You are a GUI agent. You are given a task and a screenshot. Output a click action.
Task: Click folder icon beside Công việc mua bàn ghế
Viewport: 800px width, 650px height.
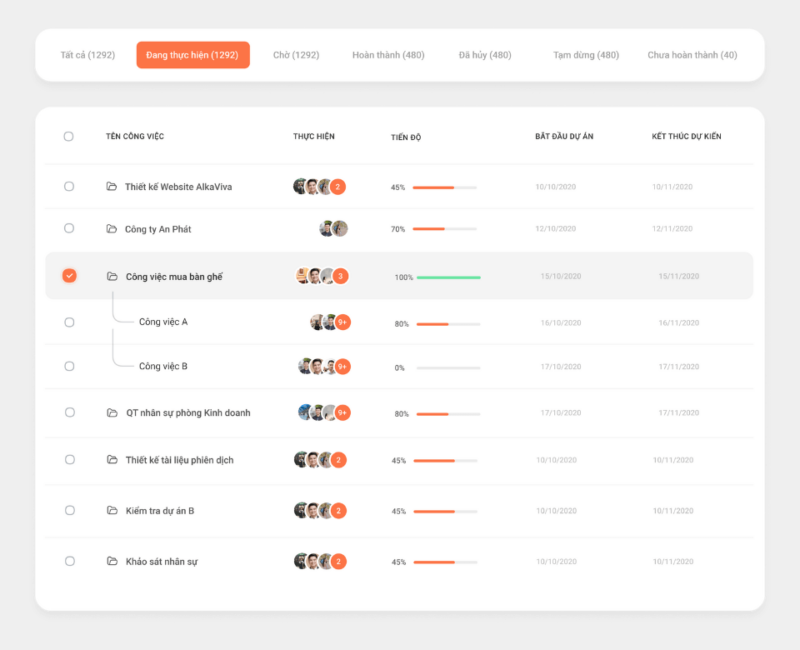112,276
